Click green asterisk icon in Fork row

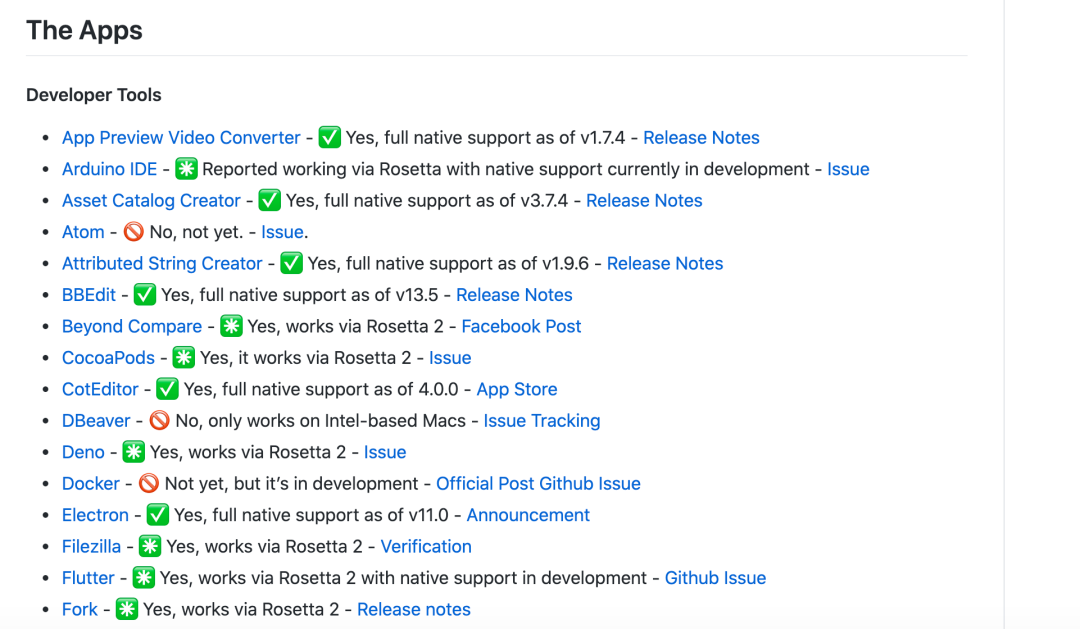(x=127, y=609)
